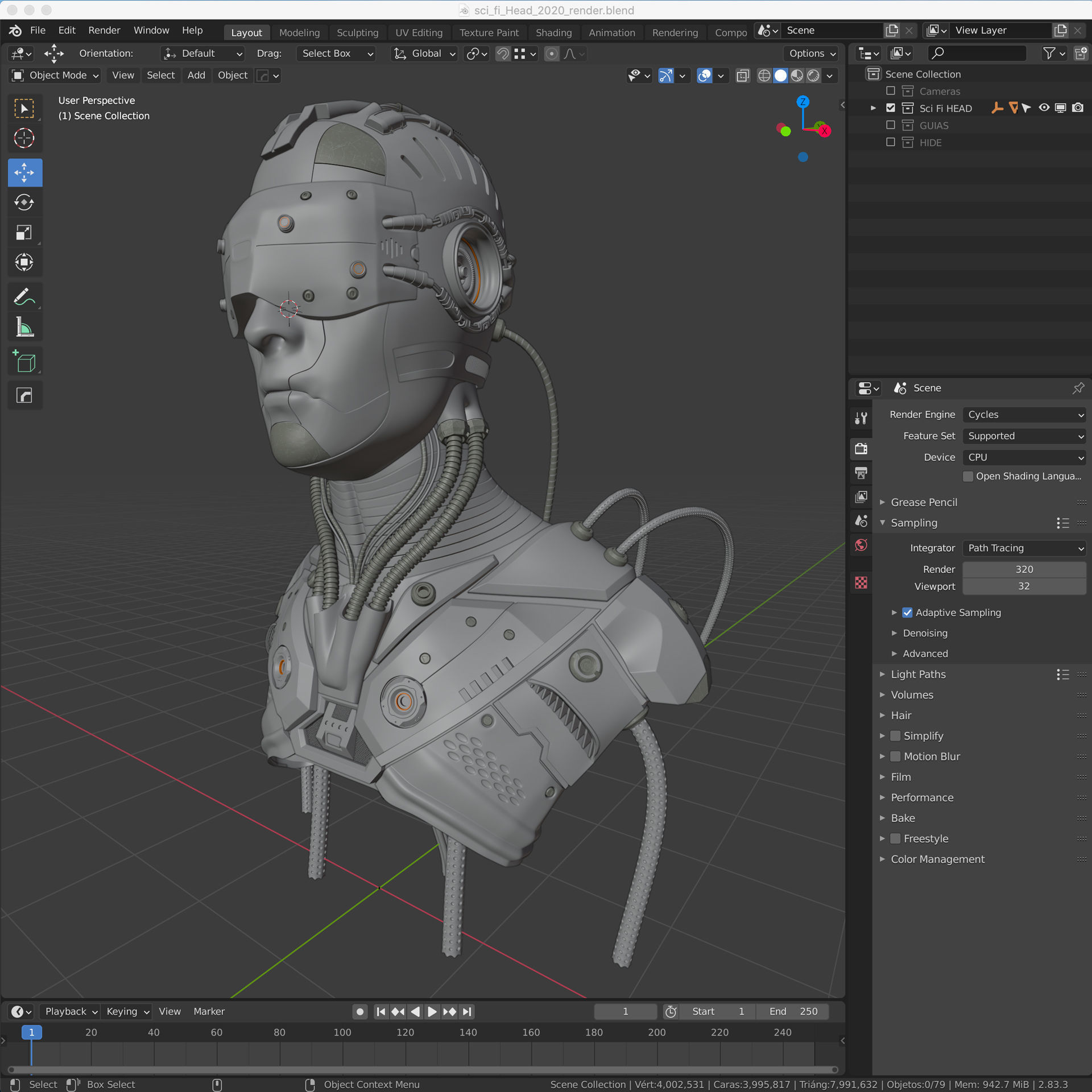Image resolution: width=1092 pixels, height=1092 pixels.
Task: Toggle X-ray display button
Action: pos(742,76)
